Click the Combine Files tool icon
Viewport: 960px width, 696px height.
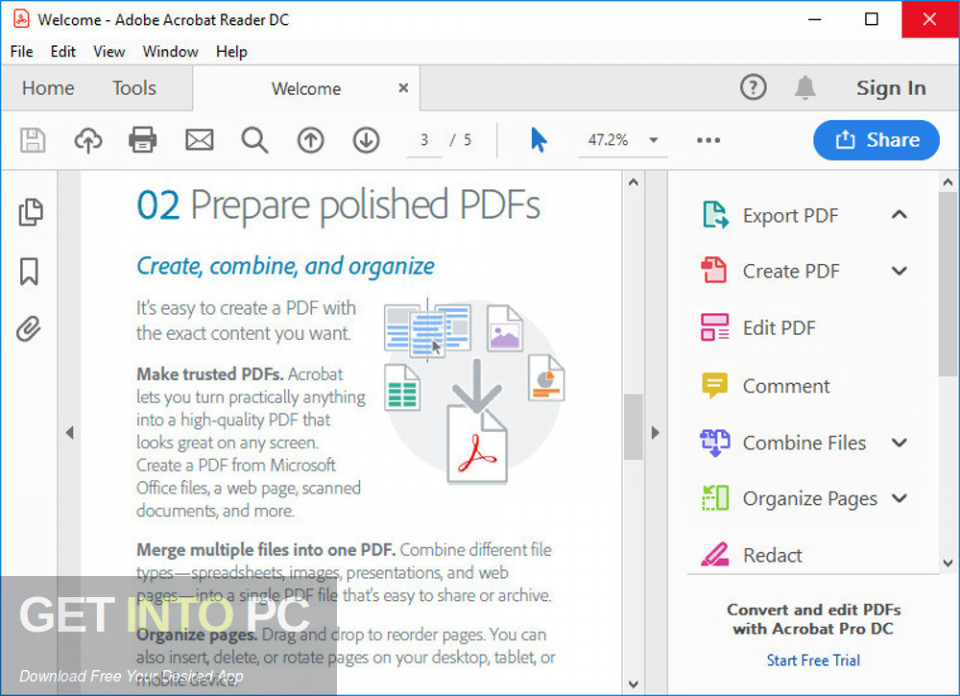pos(714,443)
